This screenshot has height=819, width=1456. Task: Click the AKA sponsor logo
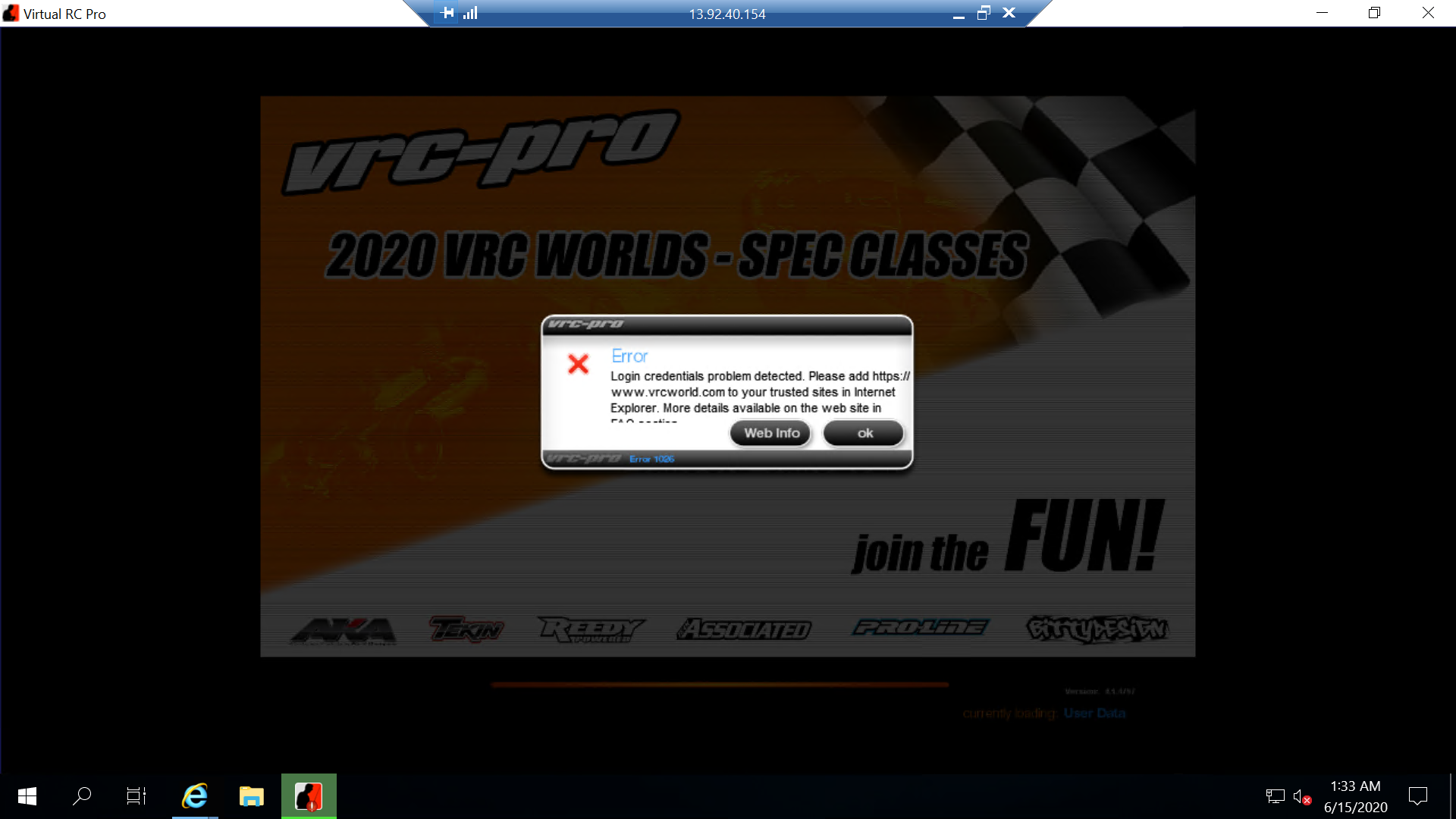[x=343, y=629]
